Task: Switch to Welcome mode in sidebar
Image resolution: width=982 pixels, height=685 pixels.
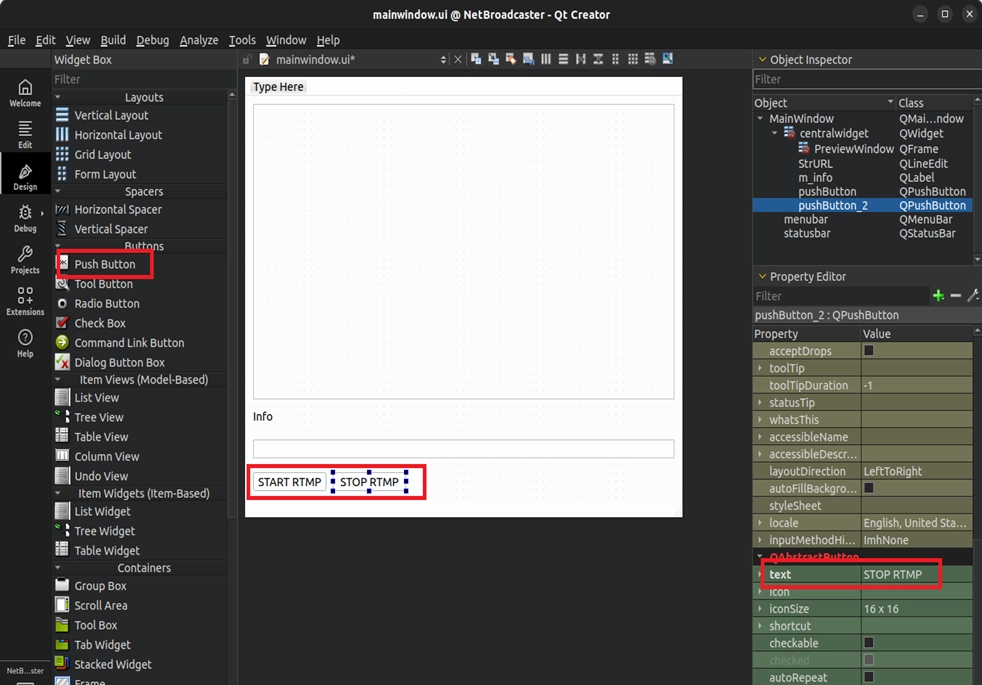Action: click(25, 93)
